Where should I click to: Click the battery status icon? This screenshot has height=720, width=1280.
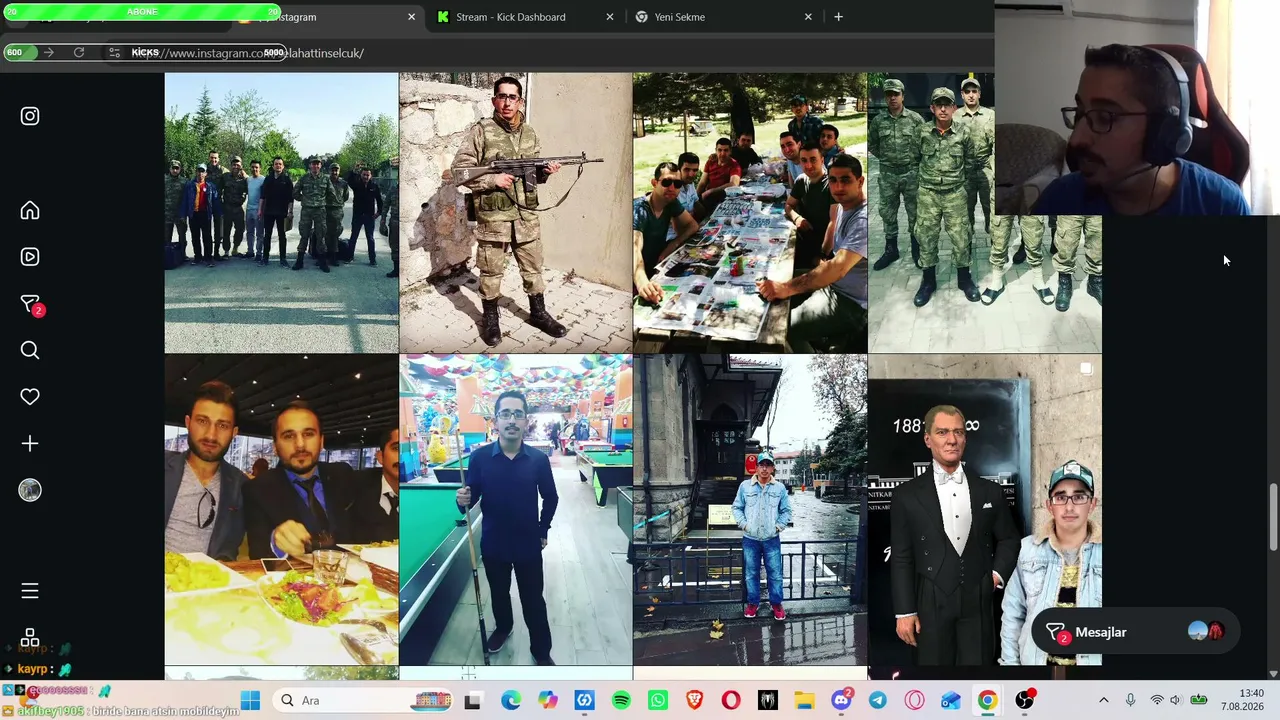click(1198, 701)
